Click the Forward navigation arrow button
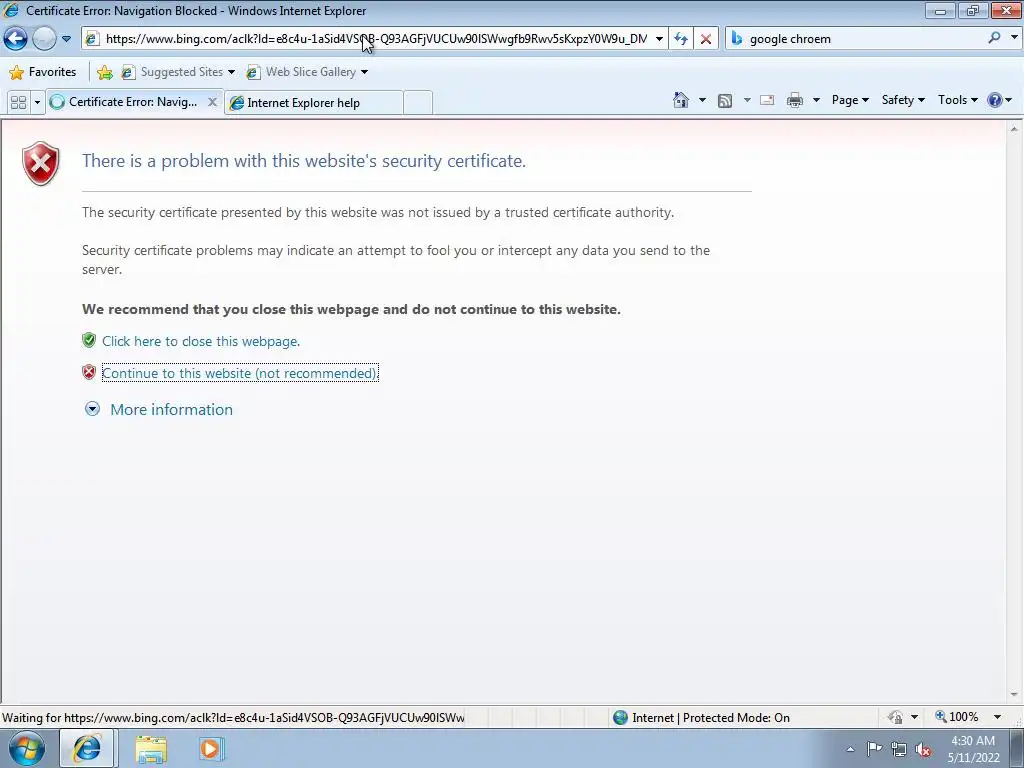This screenshot has width=1024, height=768. [x=44, y=39]
